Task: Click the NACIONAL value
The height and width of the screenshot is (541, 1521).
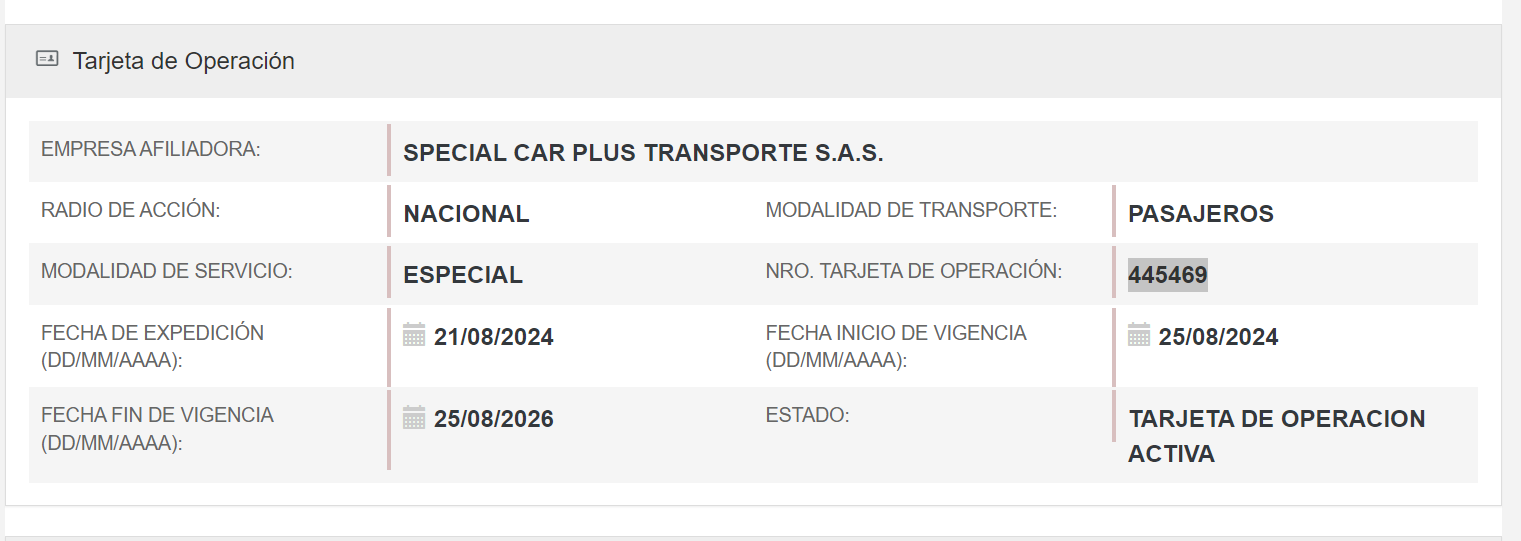Action: [466, 214]
